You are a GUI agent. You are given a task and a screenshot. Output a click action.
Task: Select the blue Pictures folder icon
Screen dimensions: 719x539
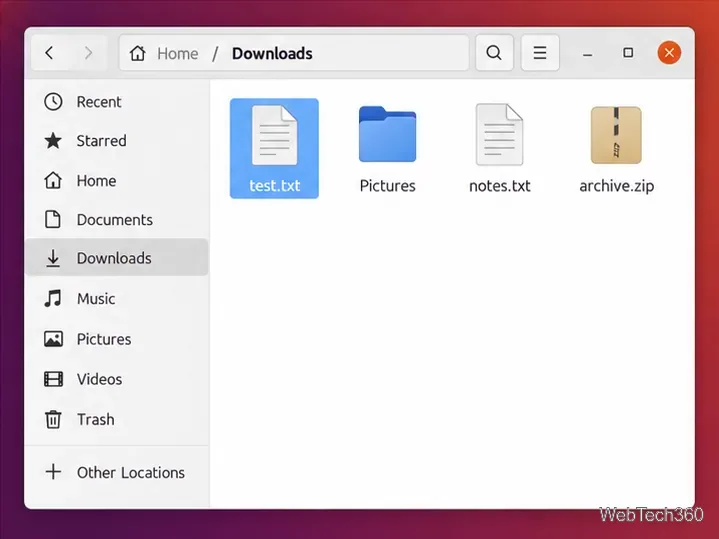[x=387, y=134]
